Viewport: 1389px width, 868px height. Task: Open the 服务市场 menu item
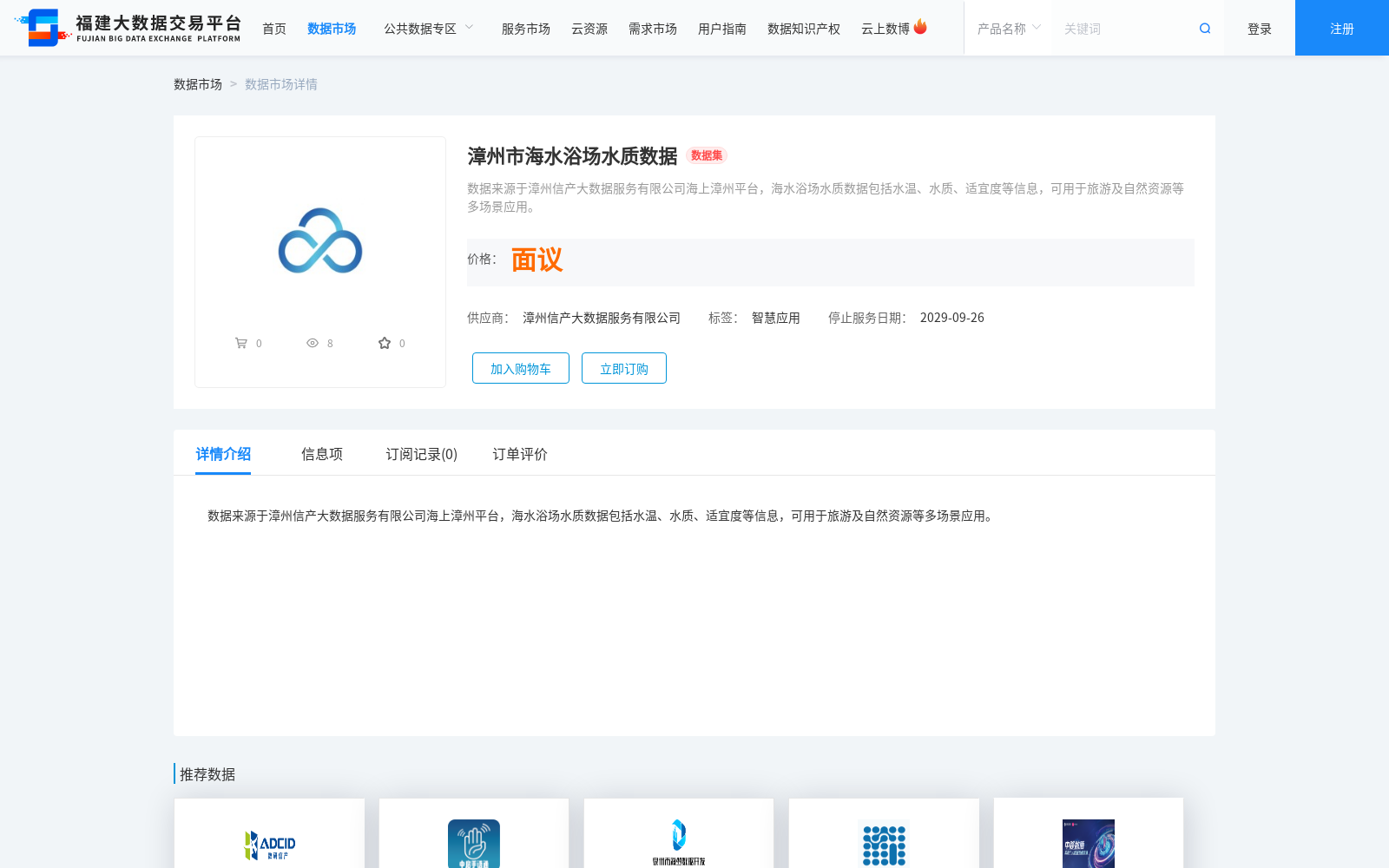click(x=526, y=29)
